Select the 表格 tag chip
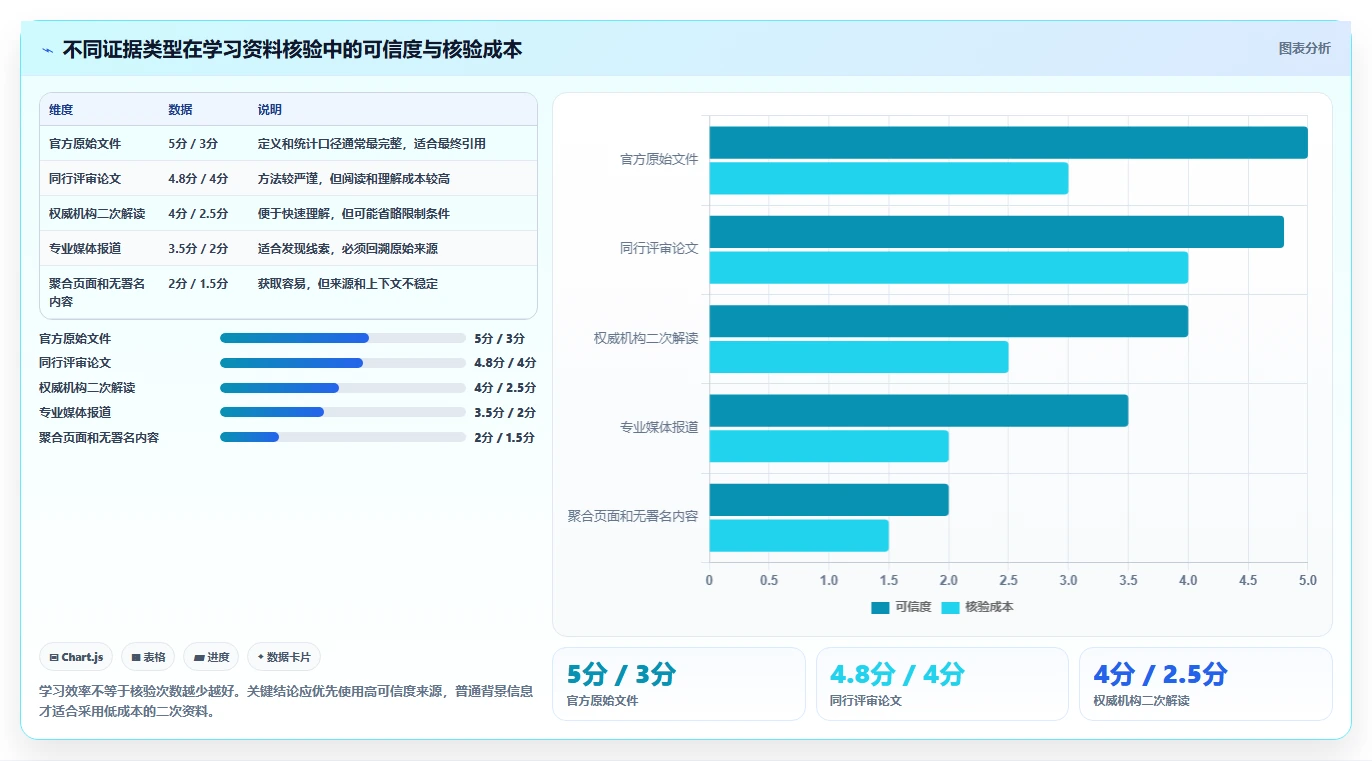The height and width of the screenshot is (761, 1372). point(148,657)
